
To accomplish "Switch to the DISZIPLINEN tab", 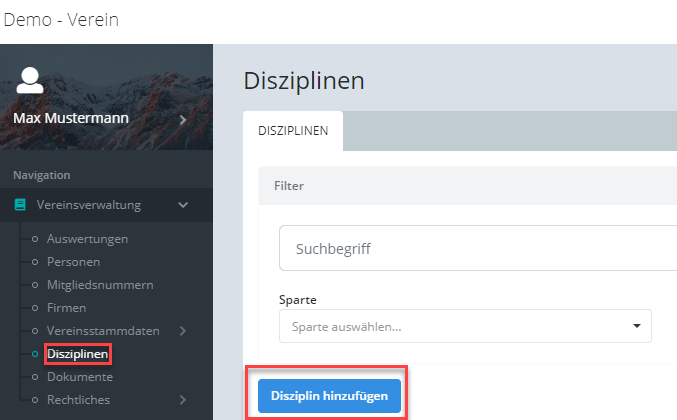I will coord(293,131).
